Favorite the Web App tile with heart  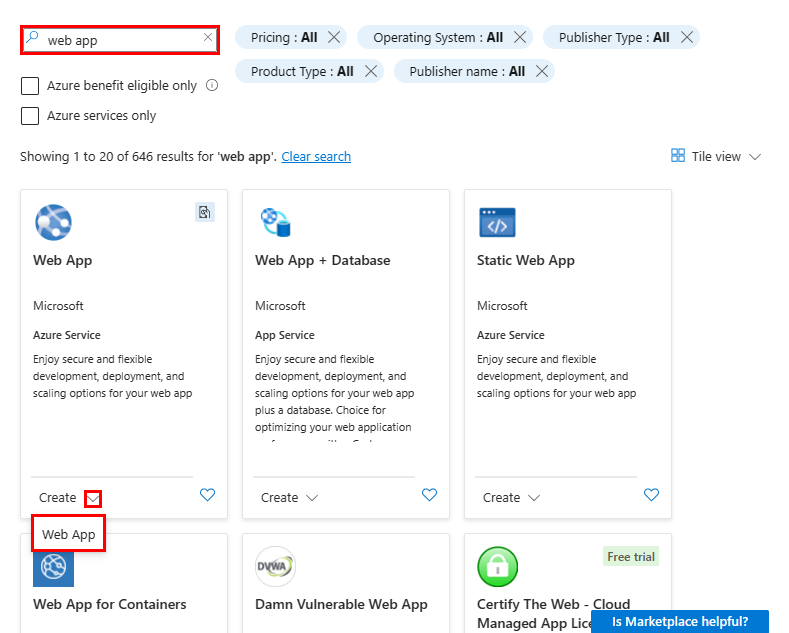pos(207,495)
